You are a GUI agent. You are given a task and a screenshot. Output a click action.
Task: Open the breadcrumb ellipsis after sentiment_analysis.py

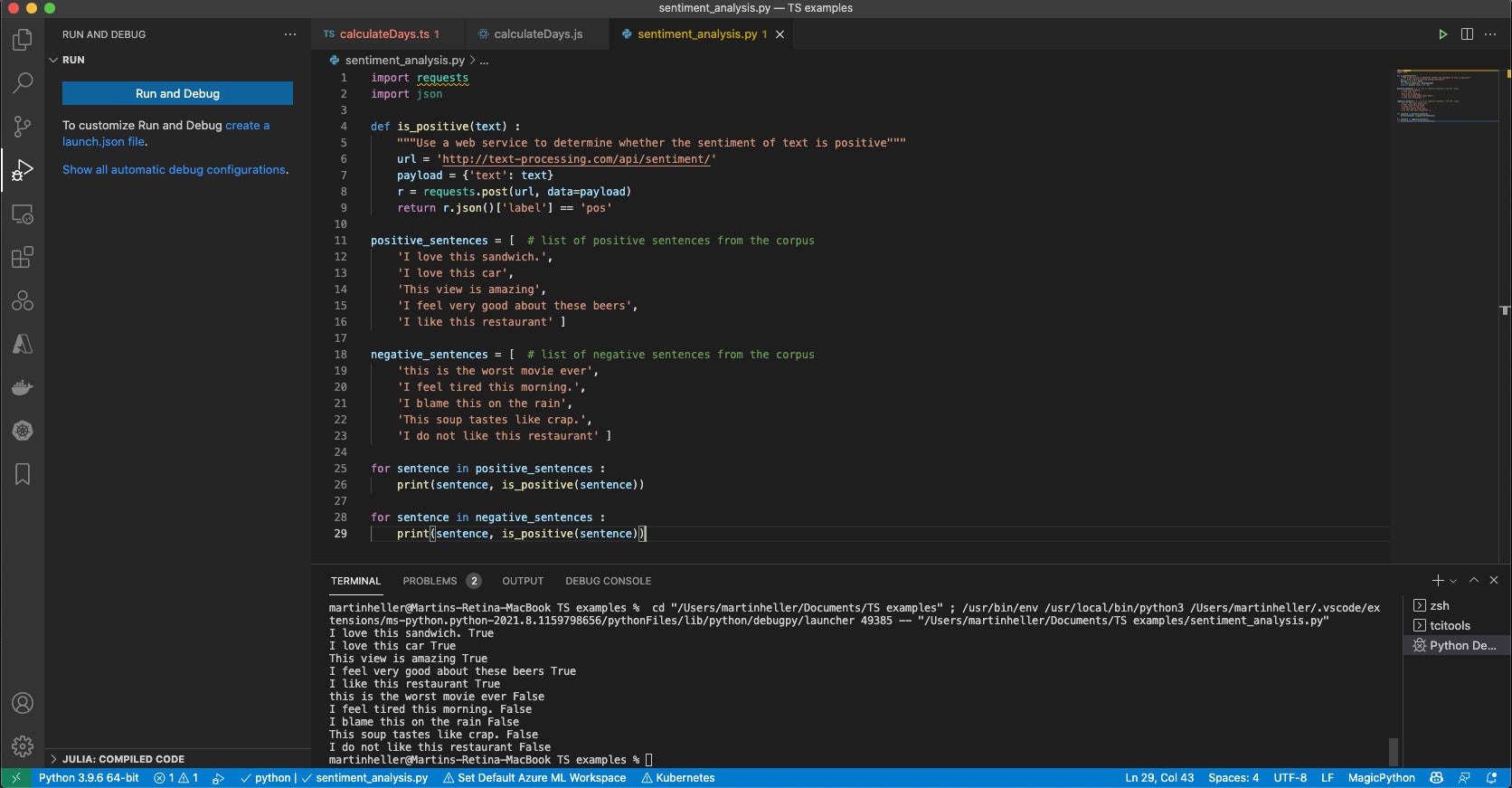pyautogui.click(x=484, y=61)
